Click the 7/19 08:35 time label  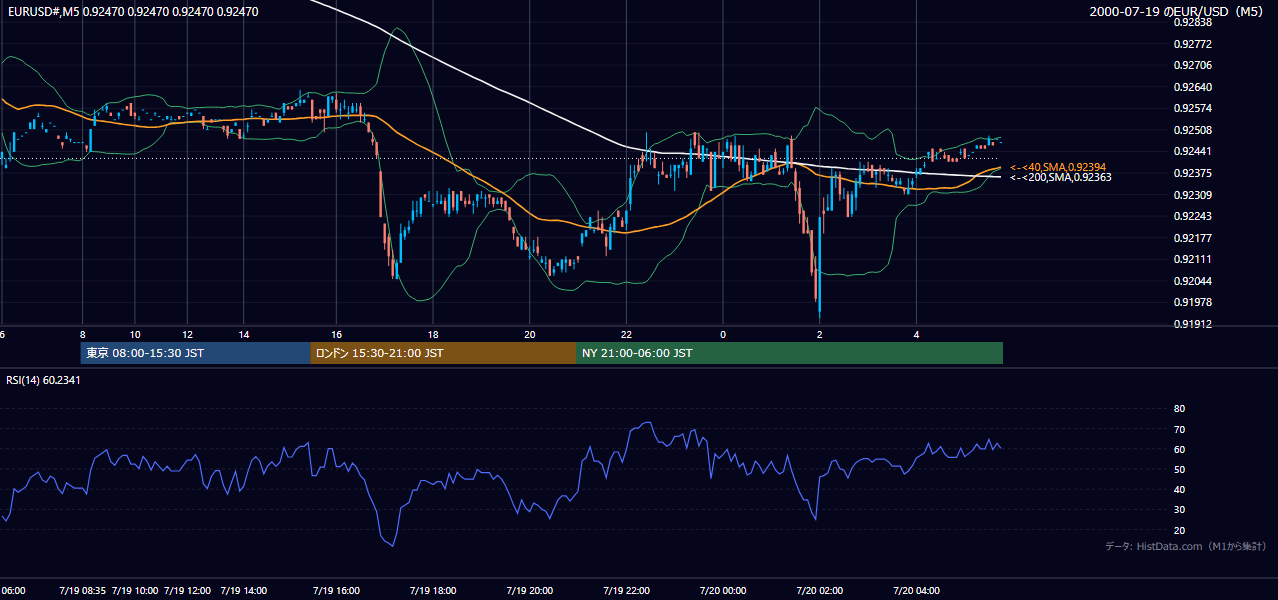click(x=82, y=591)
